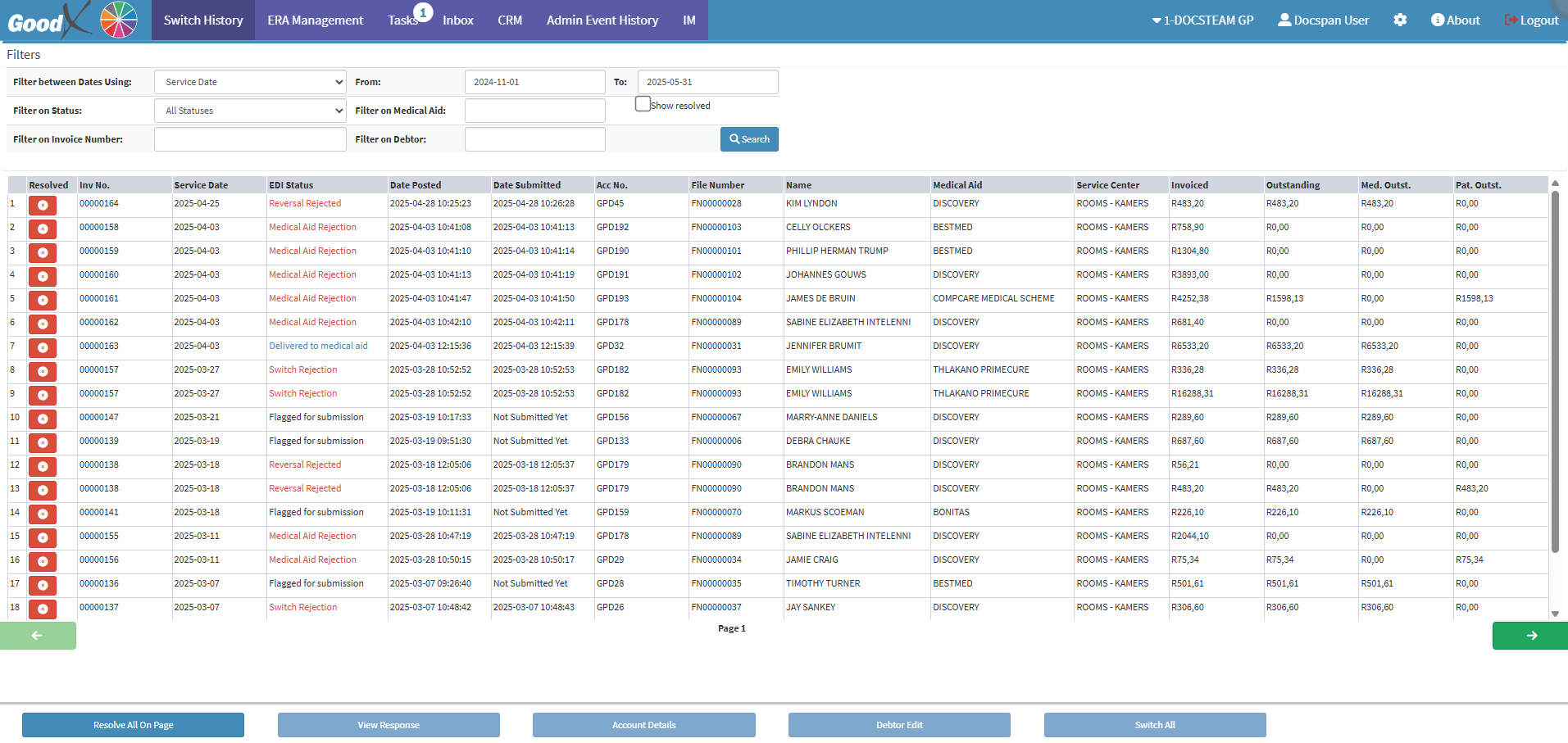
Task: Click resolved icon for invoice 00000155
Action: pos(43,537)
